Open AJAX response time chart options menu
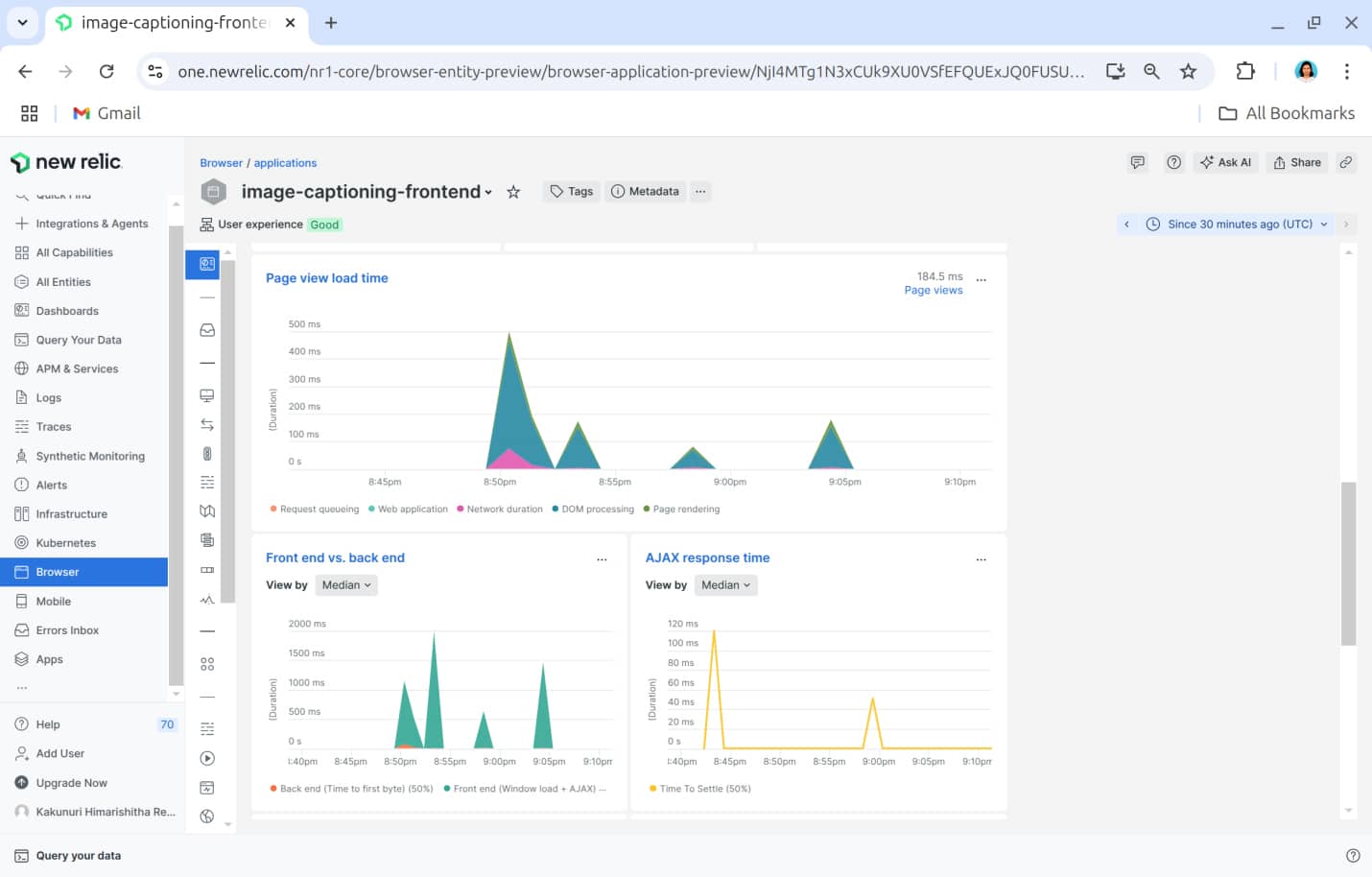 coord(981,559)
